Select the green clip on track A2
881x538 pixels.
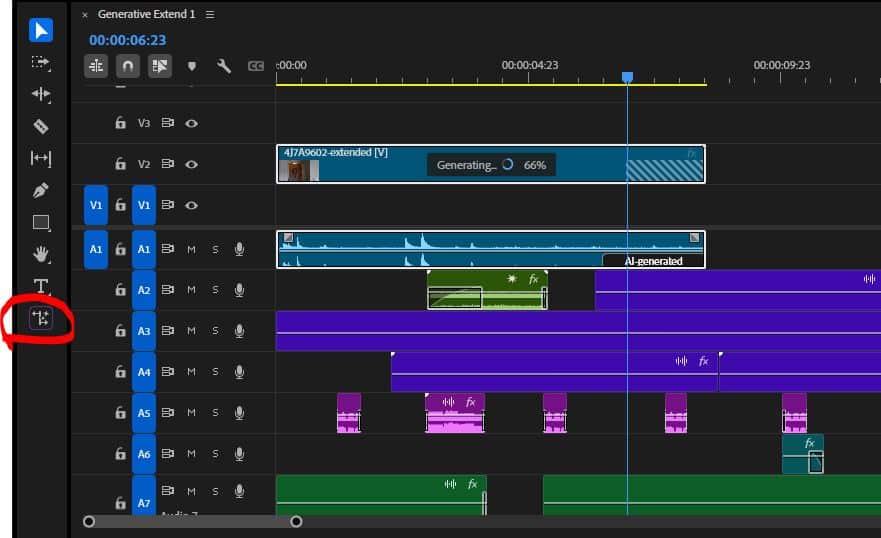coord(487,290)
